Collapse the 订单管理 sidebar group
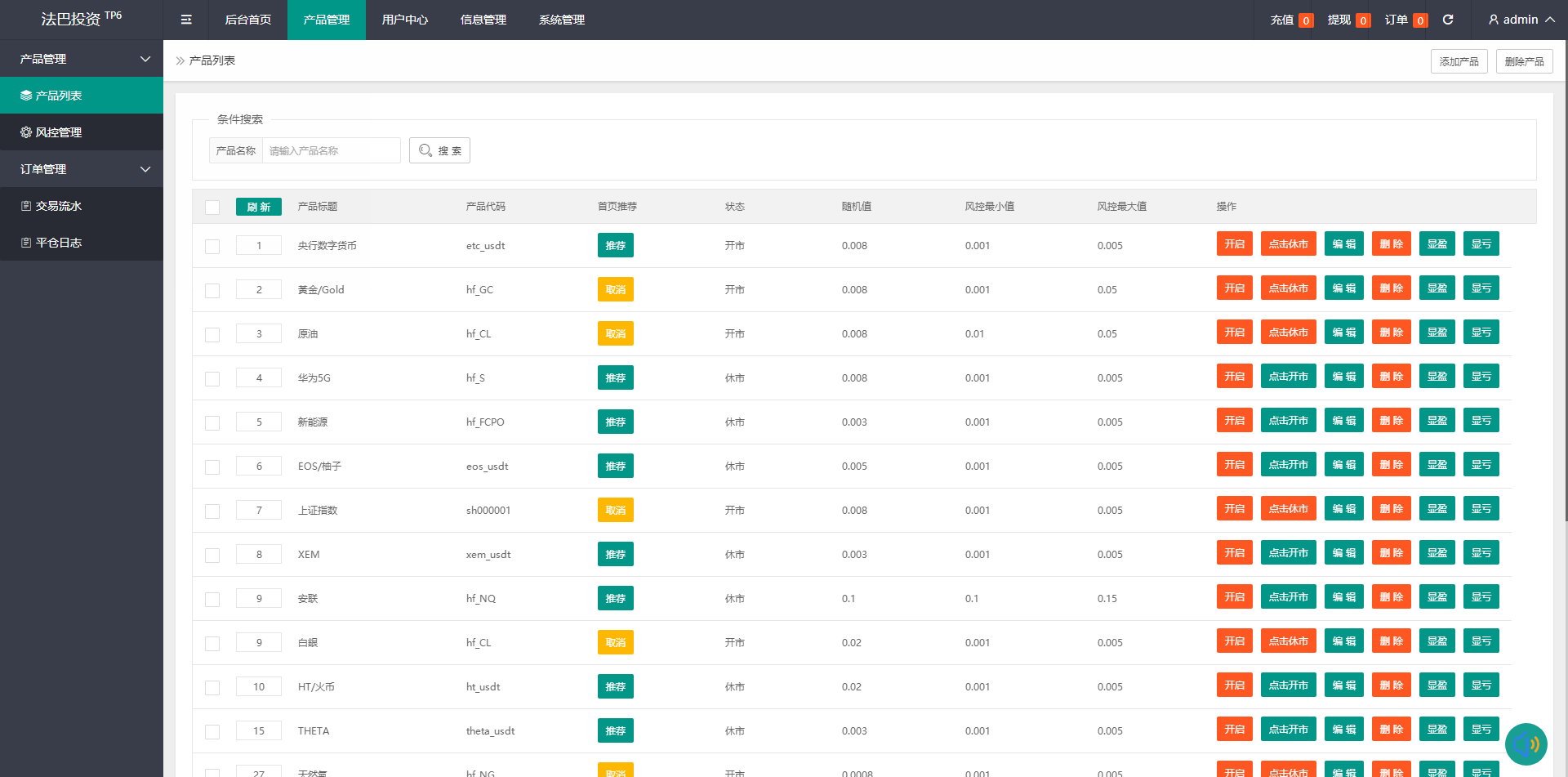1568x777 pixels. pyautogui.click(x=145, y=169)
